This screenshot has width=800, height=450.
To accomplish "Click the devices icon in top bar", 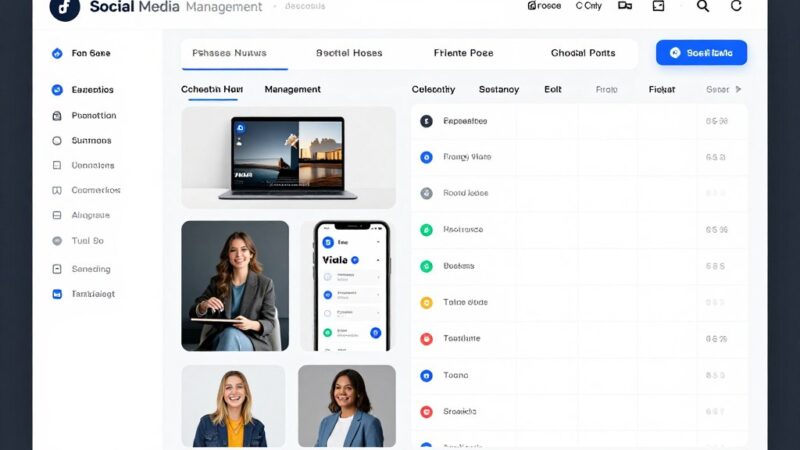I will click(625, 6).
